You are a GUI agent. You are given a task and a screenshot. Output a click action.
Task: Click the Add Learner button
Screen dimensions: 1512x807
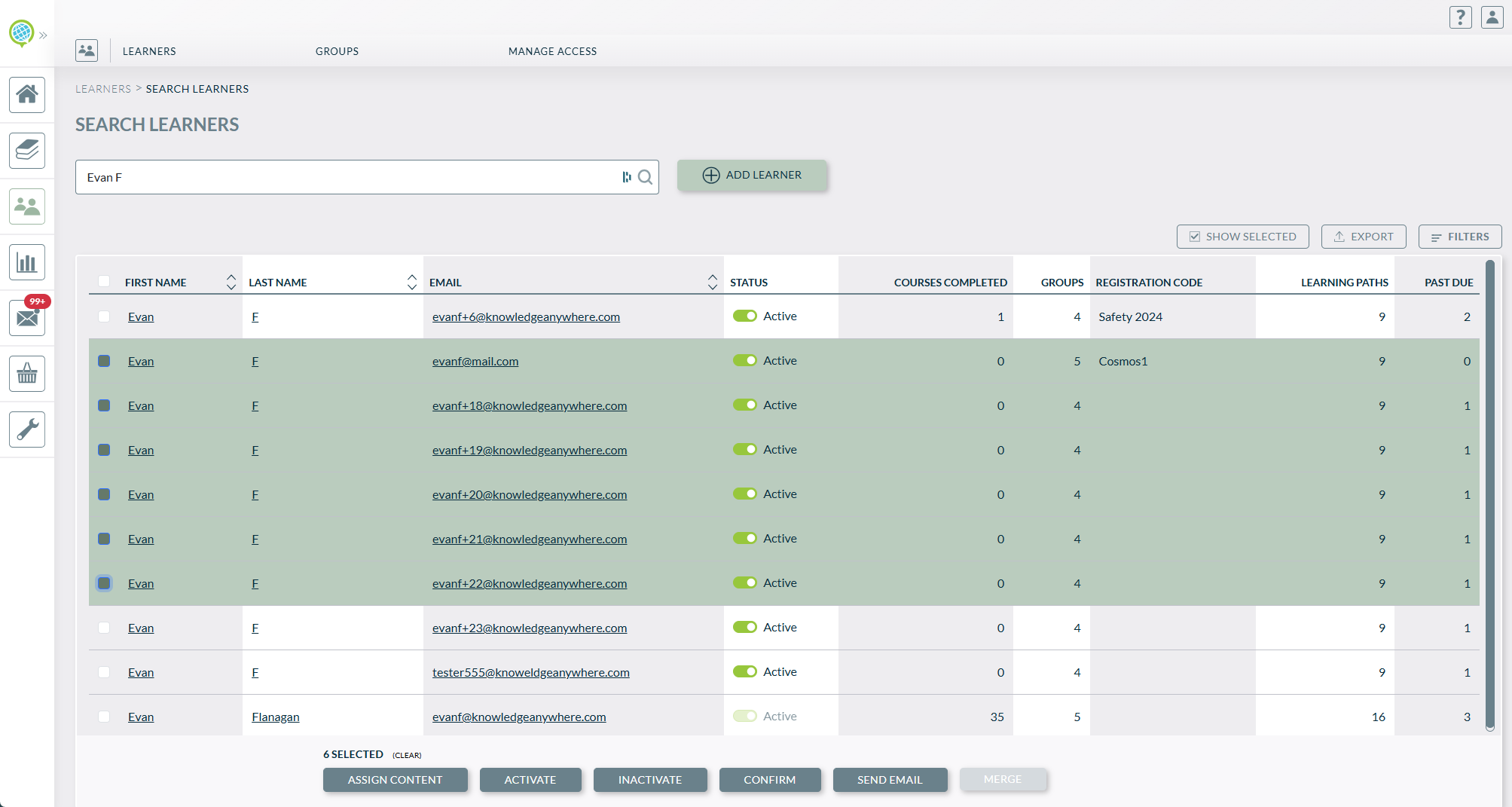pyautogui.click(x=752, y=175)
